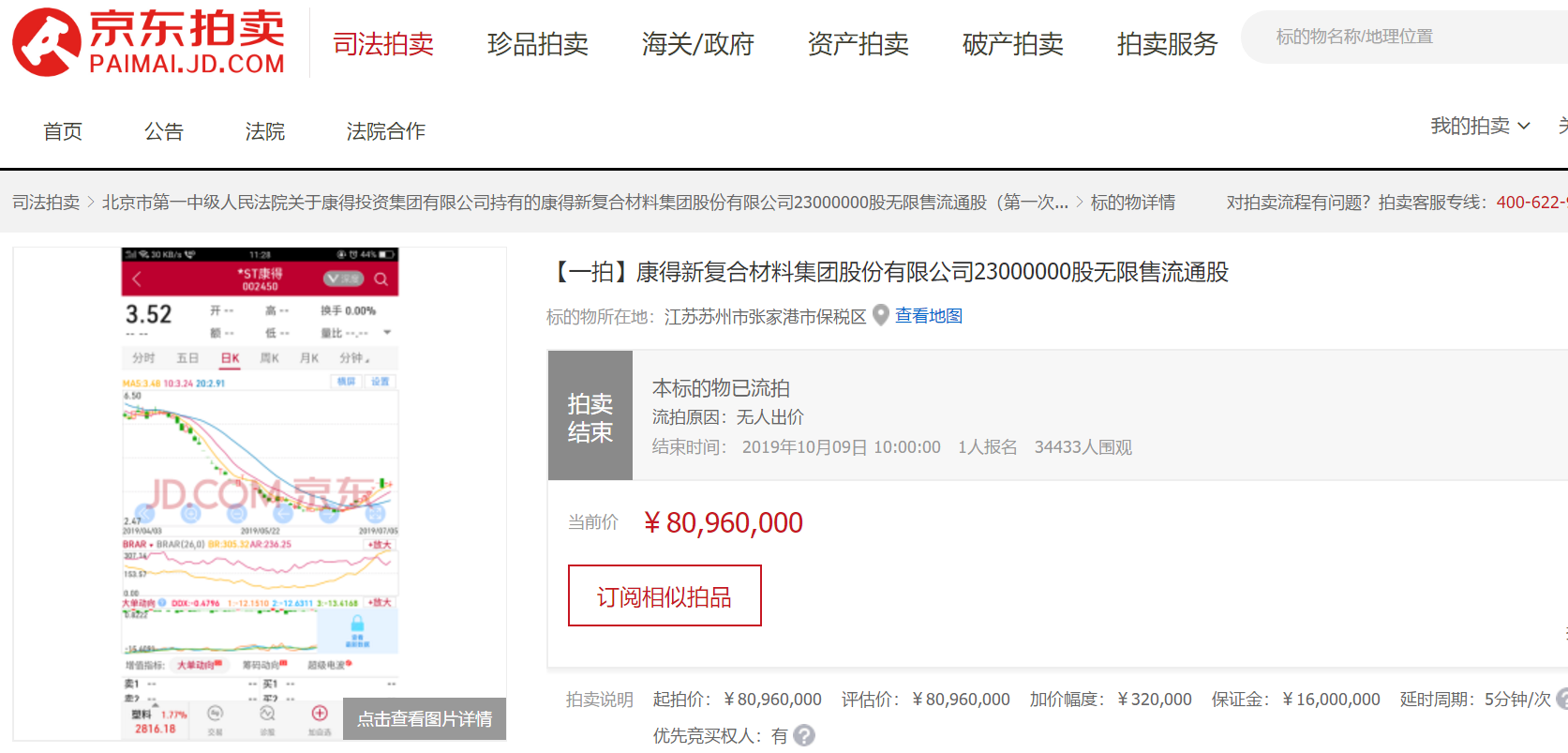Image resolution: width=1568 pixels, height=753 pixels.
Task: Click the 标的物详情 breadcrumb text
Action: 1133,203
